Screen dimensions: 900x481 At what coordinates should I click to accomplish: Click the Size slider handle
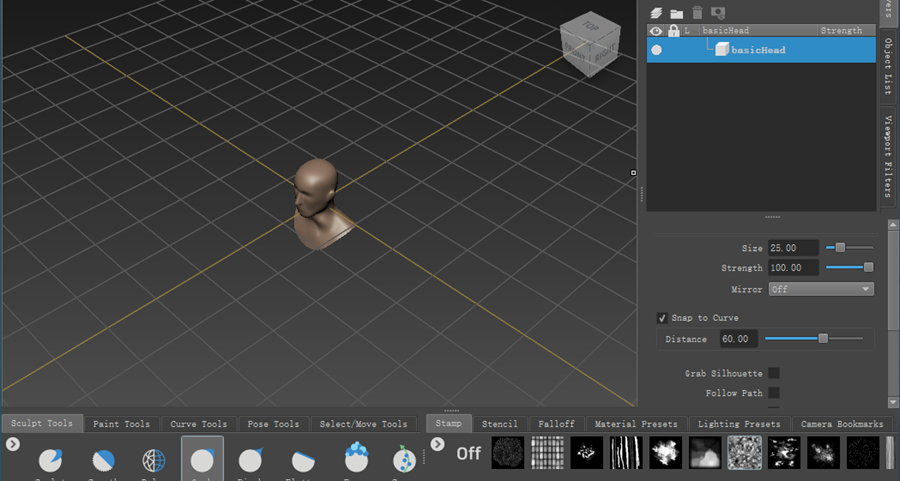pos(840,247)
